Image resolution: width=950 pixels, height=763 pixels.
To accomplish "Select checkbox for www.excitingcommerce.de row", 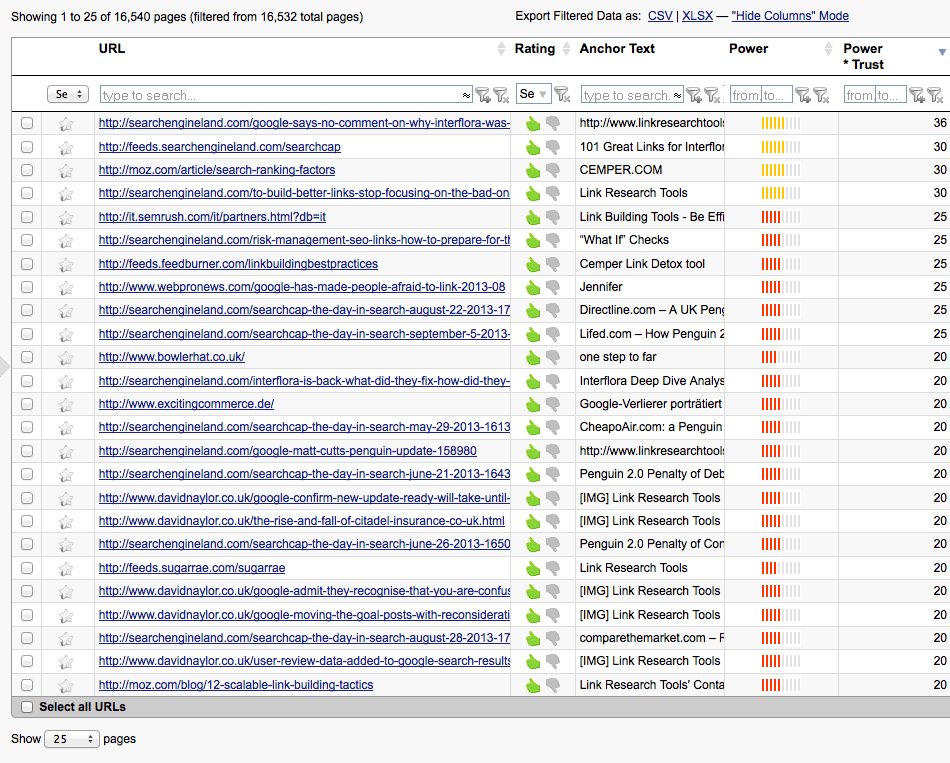I will point(27,404).
